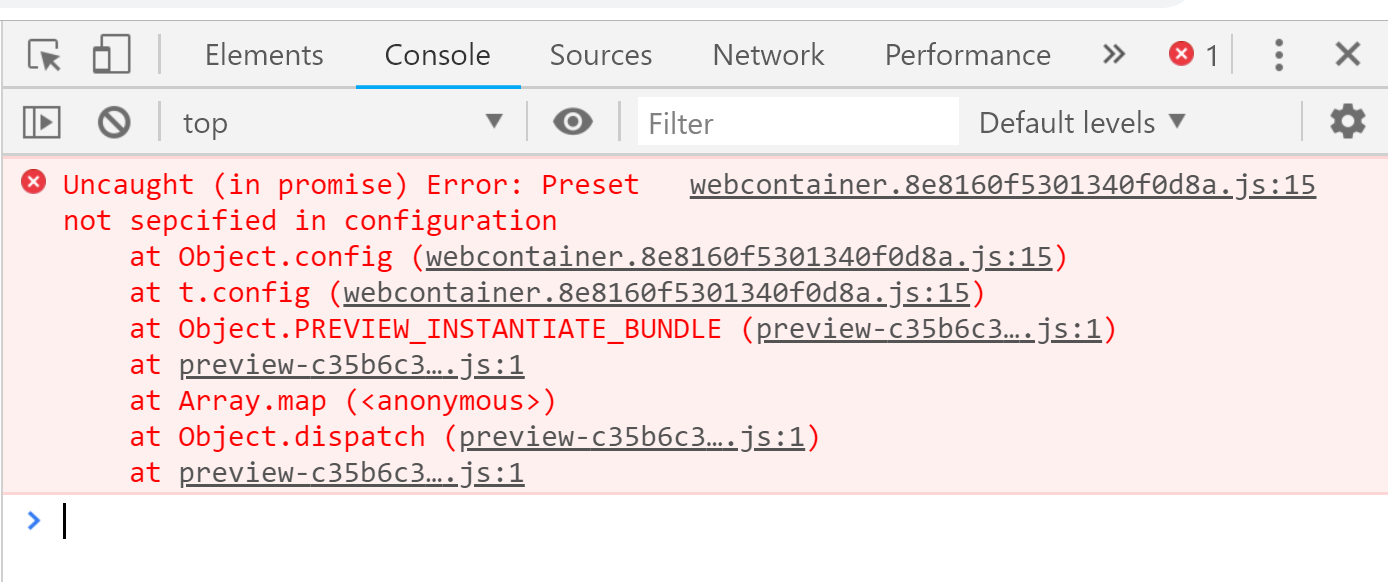The height and width of the screenshot is (582, 1388).
Task: Select the inspect element tool
Action: tap(44, 55)
